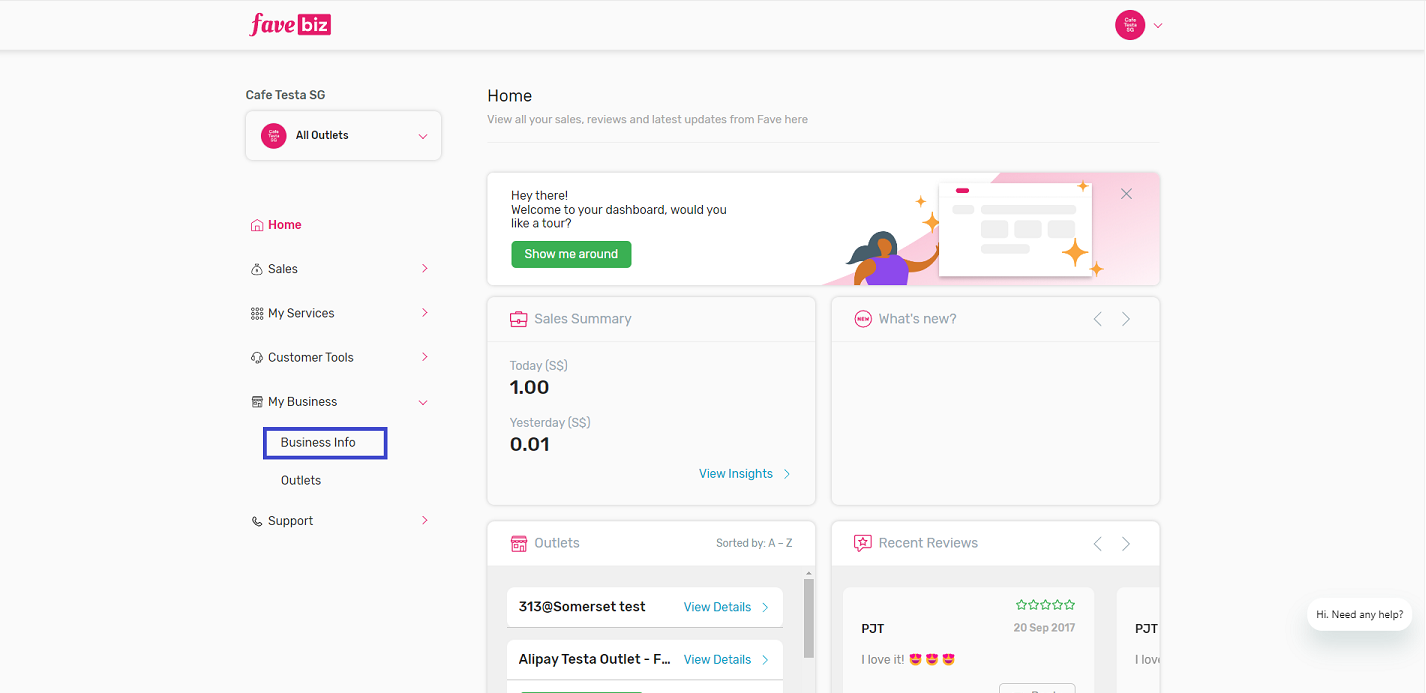Open the Cafe Testa SG account avatar

tap(1129, 25)
